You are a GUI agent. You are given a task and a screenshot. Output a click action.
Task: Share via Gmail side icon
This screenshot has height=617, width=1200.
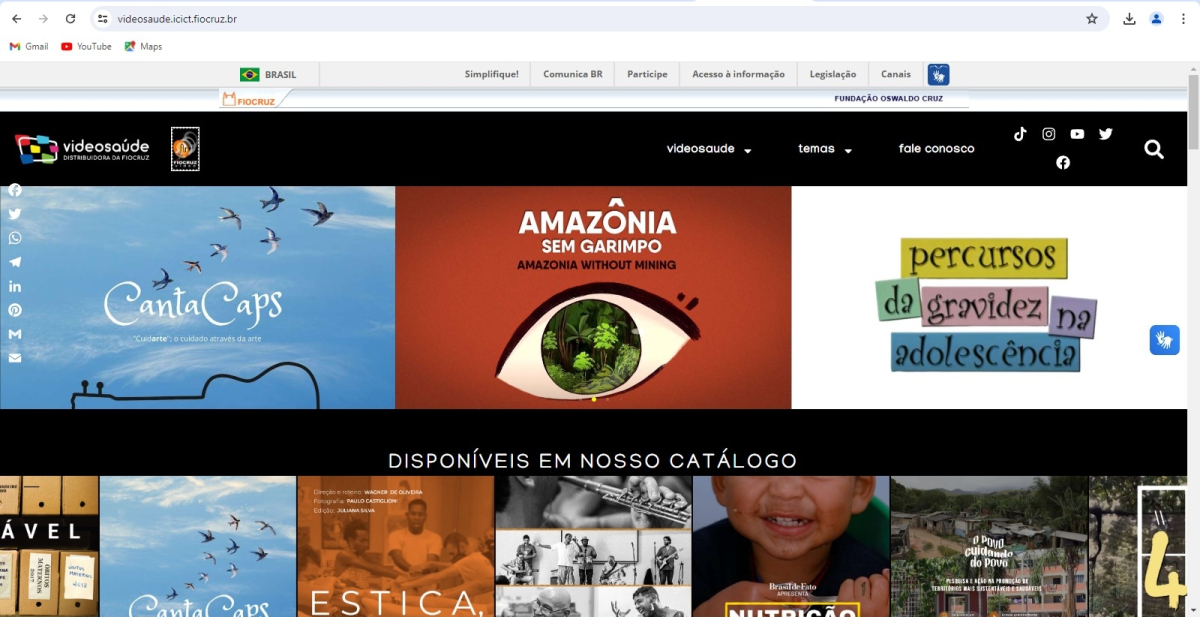point(15,334)
